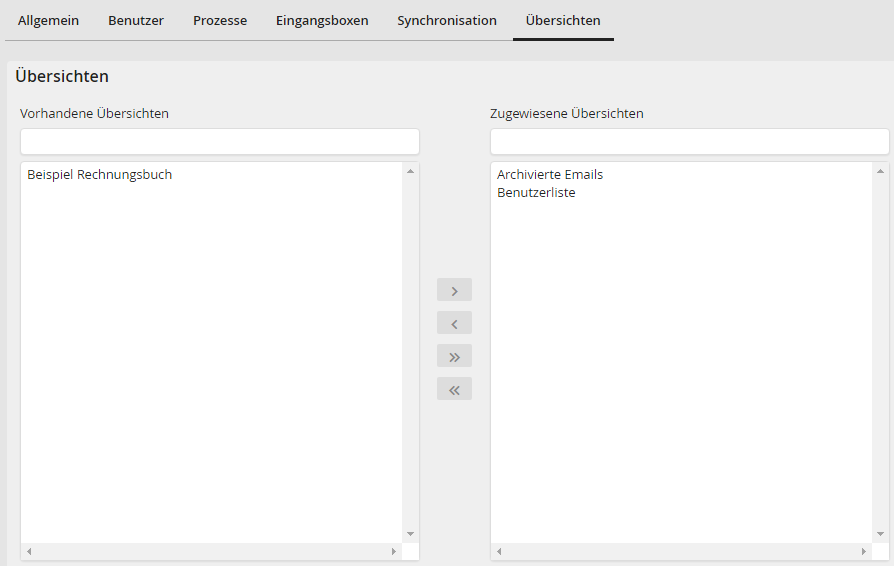Click scroll-down arrow in Zugewiesene Übersichten list
Viewport: 894px width, 566px height.
(880, 534)
